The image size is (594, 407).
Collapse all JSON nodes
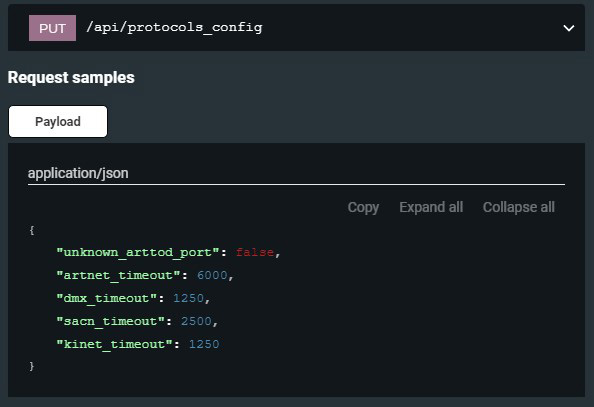pyautogui.click(x=519, y=207)
